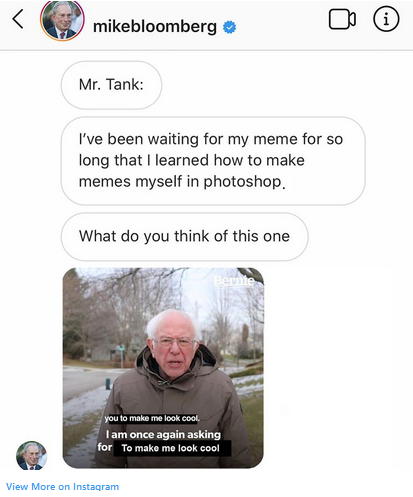Click the 'I am once again asking' caption

coord(163,434)
